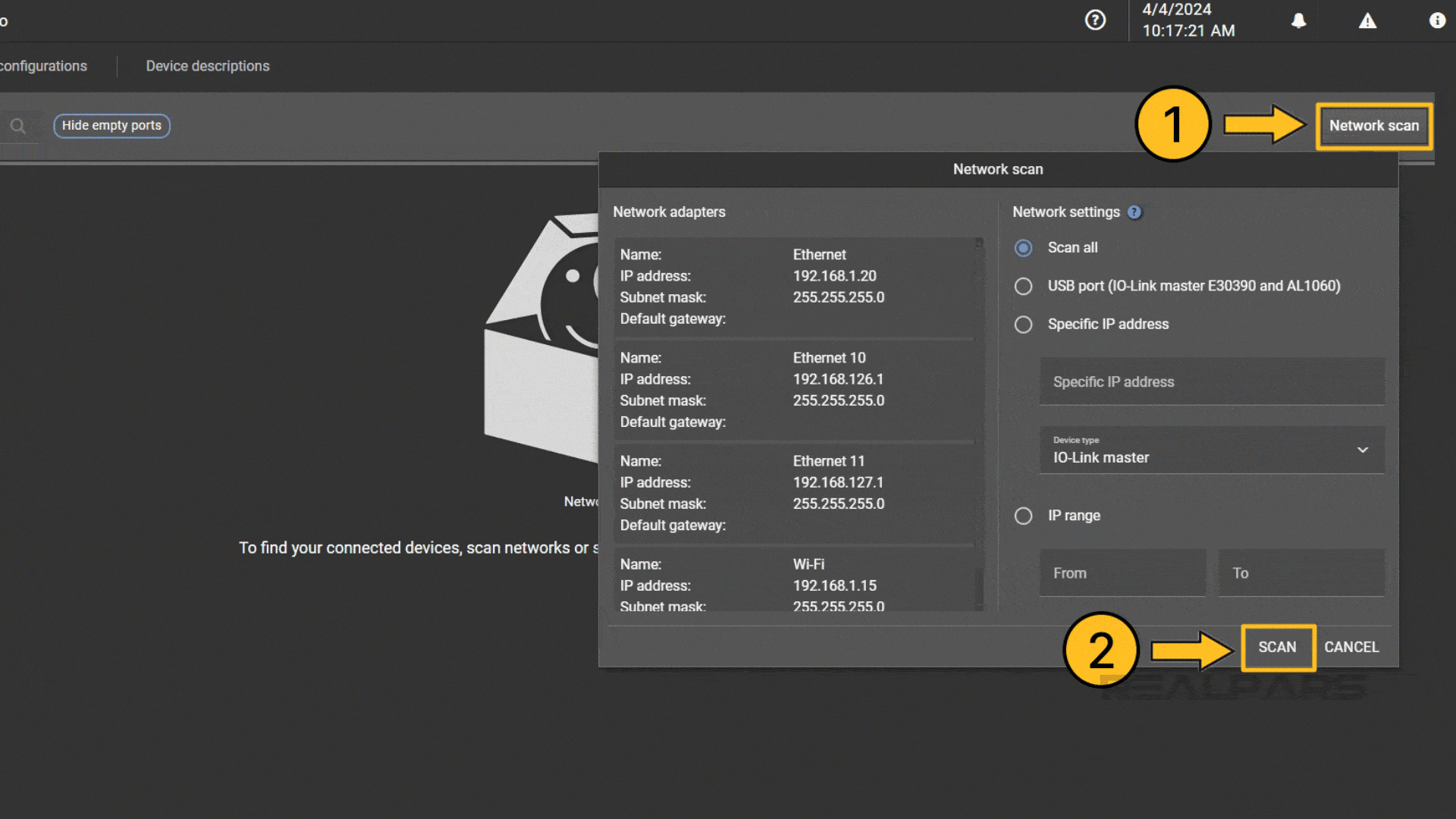Click the Network settings heading text
1456x819 pixels.
pyautogui.click(x=1065, y=212)
